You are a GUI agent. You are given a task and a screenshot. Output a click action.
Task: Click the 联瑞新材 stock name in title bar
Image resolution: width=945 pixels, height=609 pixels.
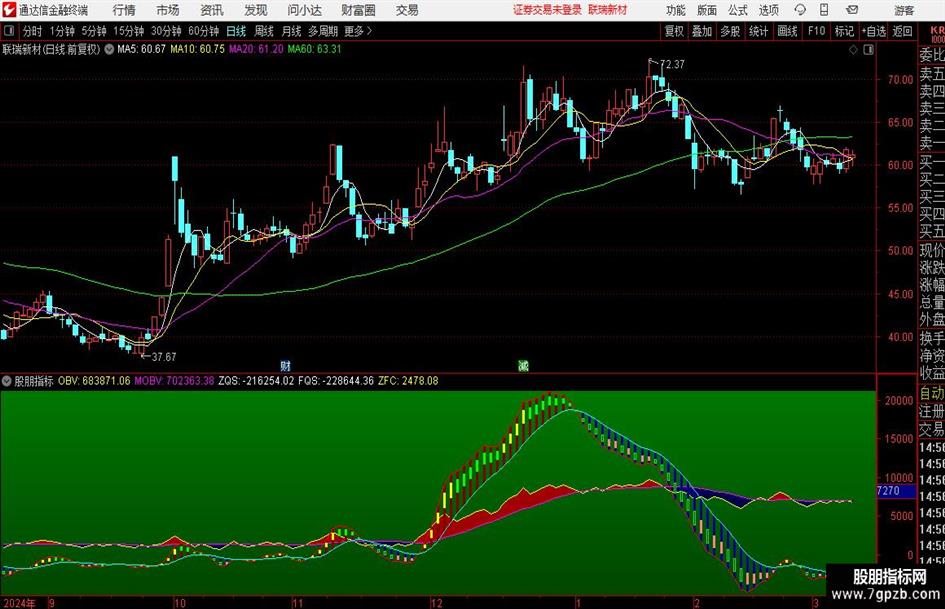click(x=608, y=10)
